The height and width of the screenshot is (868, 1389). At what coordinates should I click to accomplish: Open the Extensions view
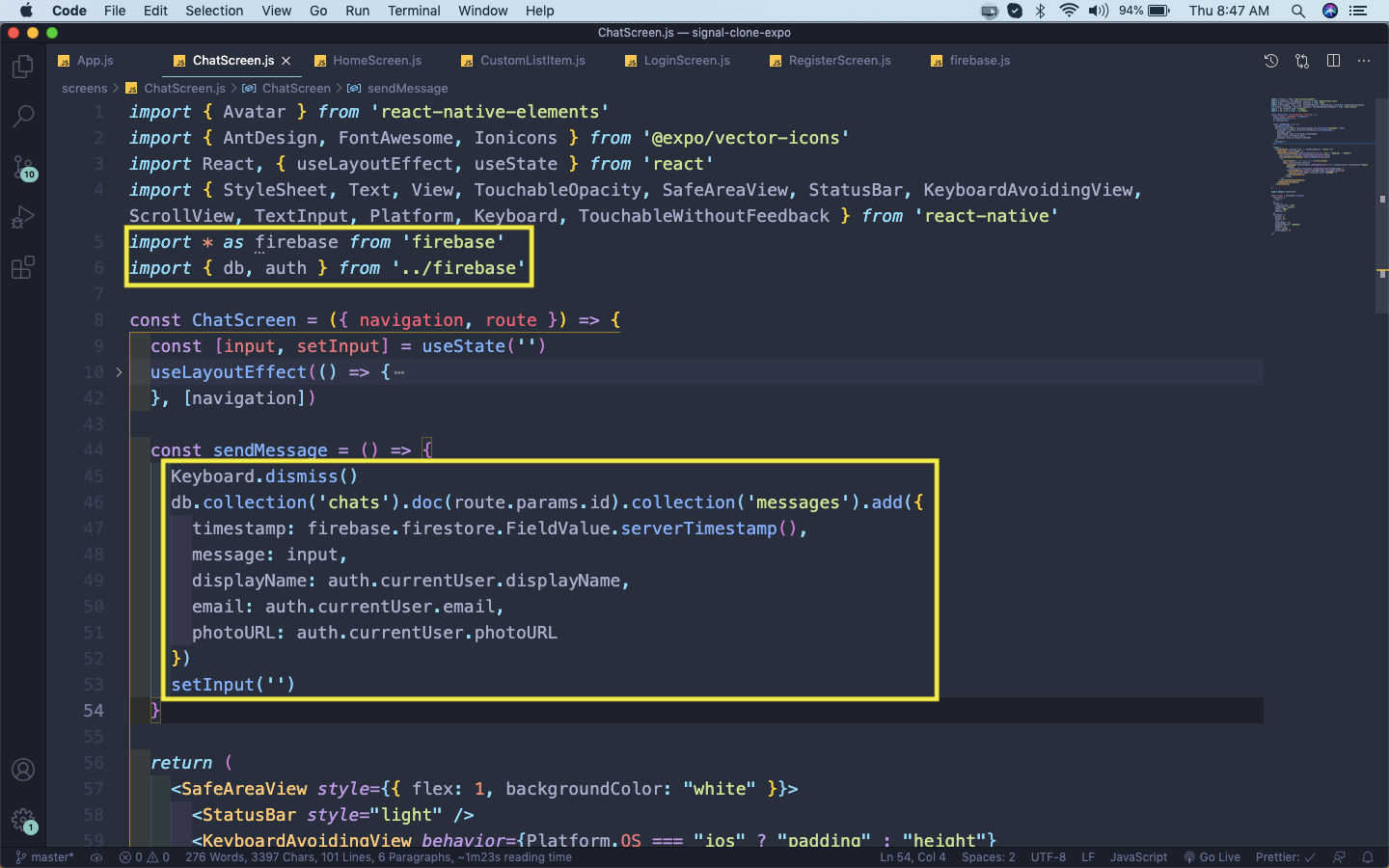coord(23,267)
